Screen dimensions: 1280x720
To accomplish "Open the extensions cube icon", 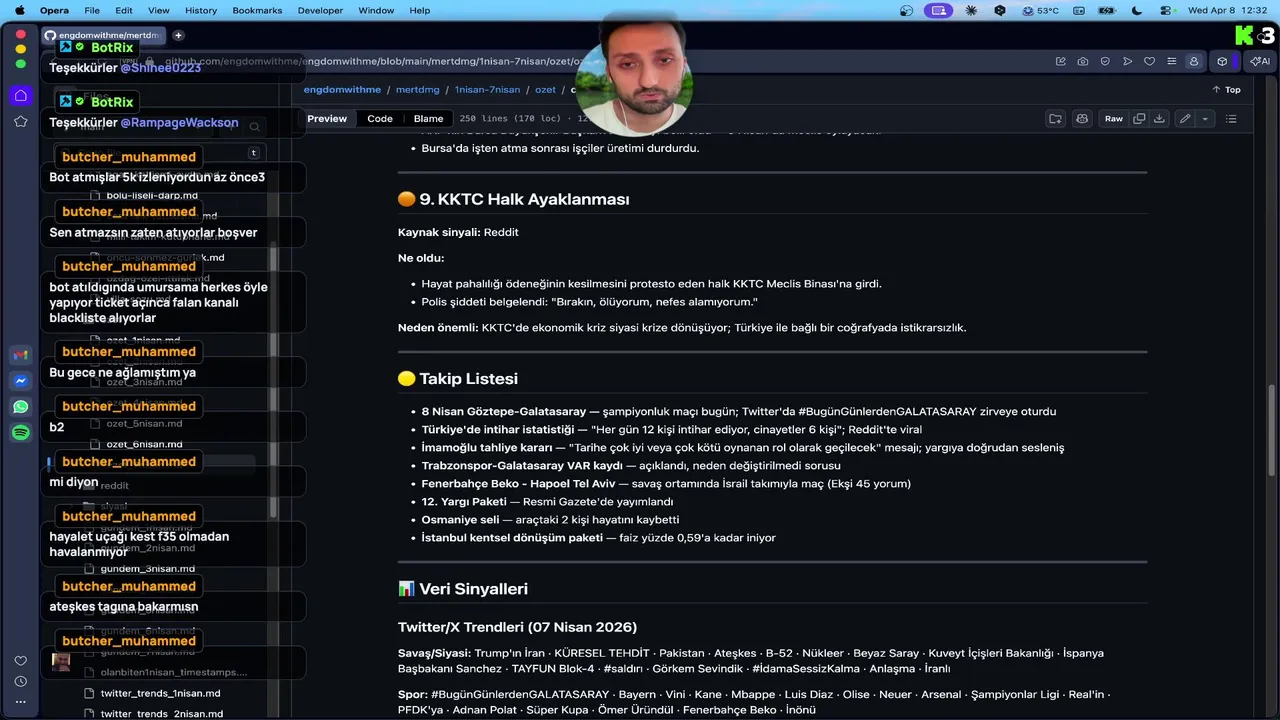I will click(x=1222, y=61).
